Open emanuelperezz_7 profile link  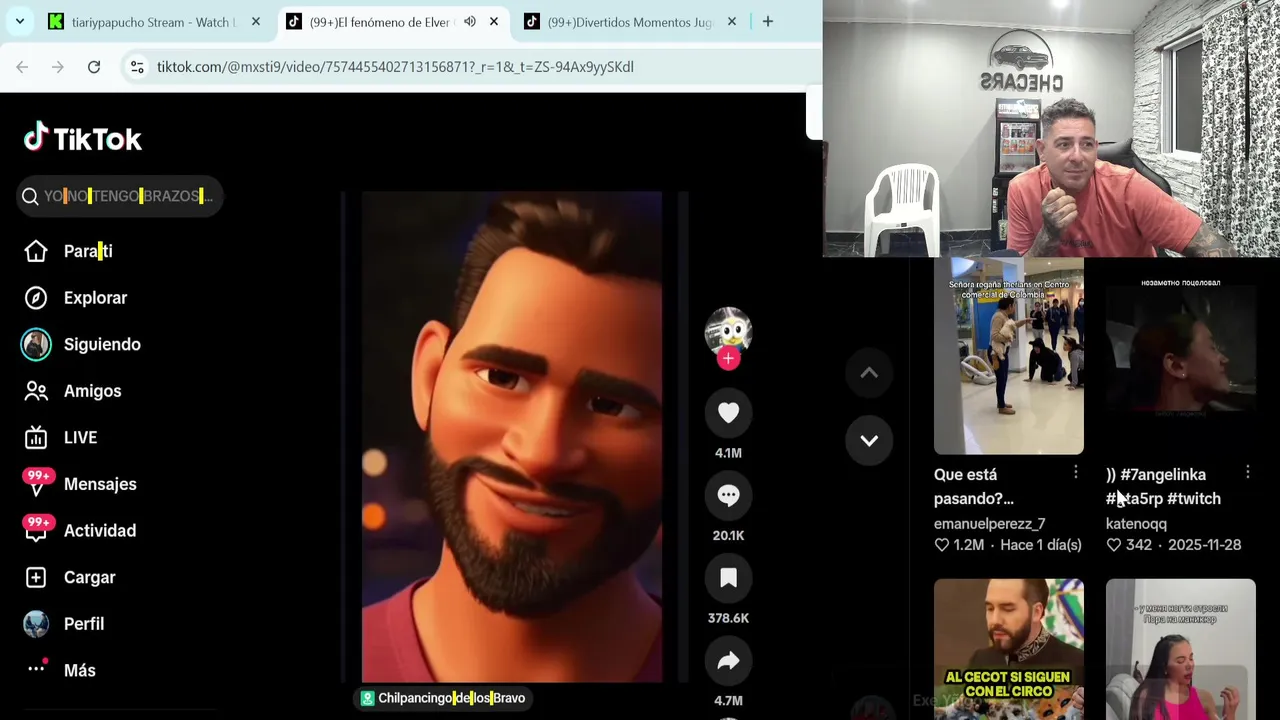[989, 524]
